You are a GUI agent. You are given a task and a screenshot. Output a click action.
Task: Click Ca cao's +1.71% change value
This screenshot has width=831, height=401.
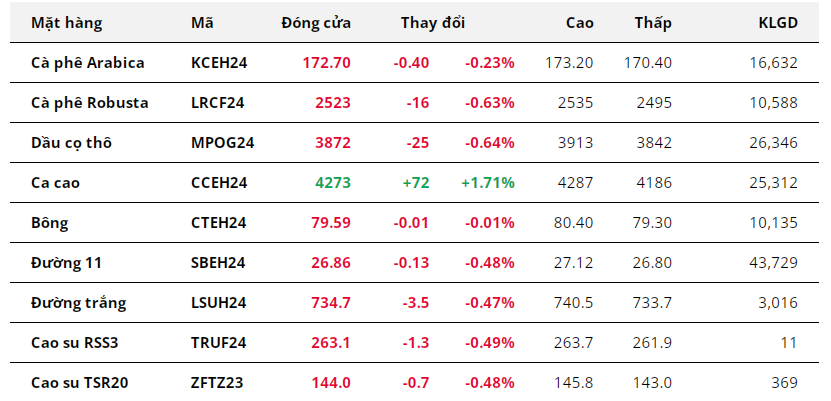point(488,182)
